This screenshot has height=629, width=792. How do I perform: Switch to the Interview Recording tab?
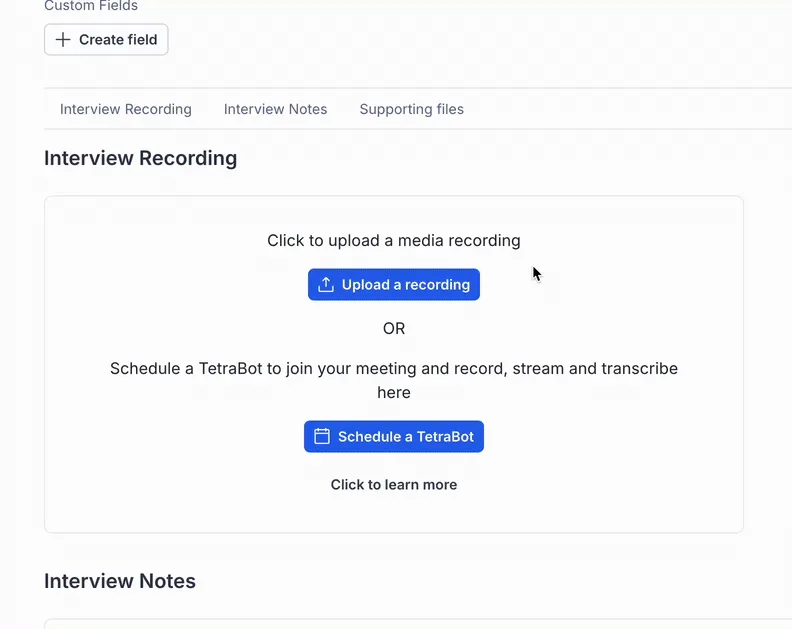point(126,109)
